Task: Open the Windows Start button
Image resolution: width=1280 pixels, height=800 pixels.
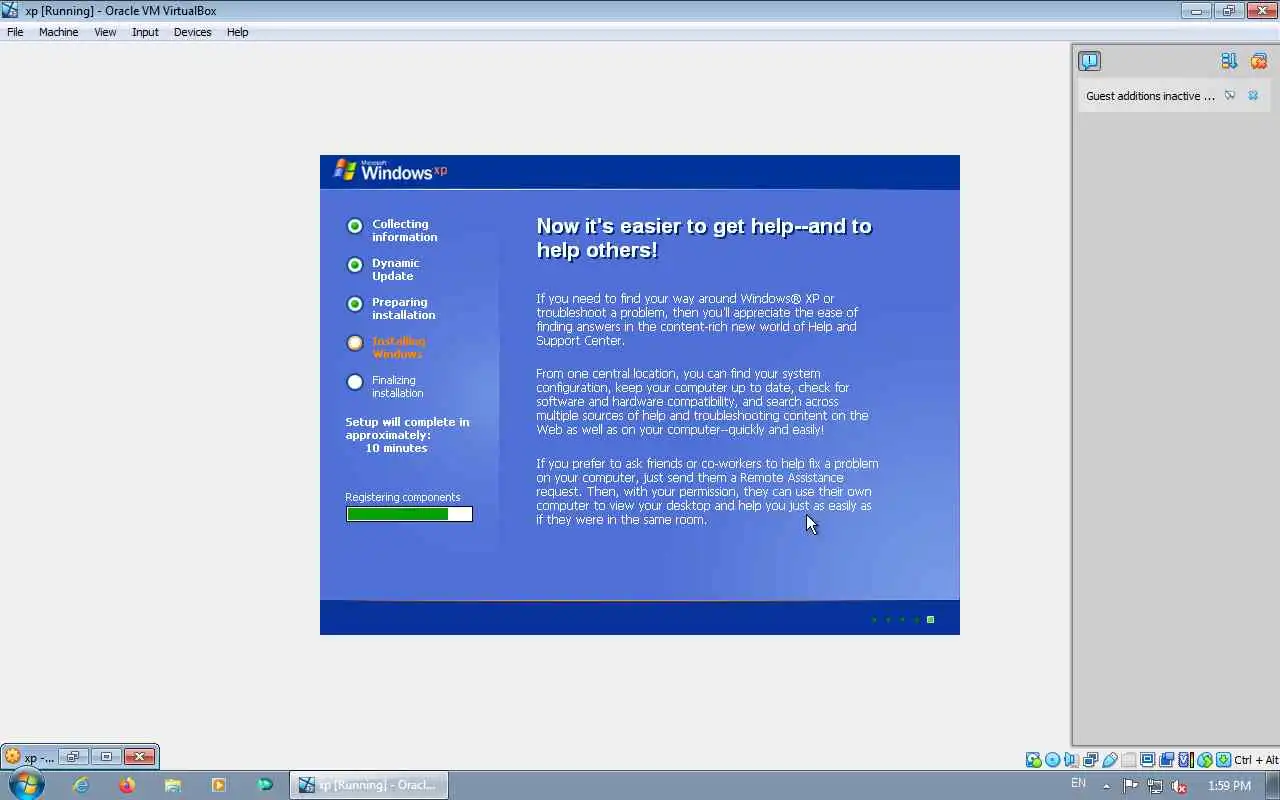Action: [x=25, y=784]
